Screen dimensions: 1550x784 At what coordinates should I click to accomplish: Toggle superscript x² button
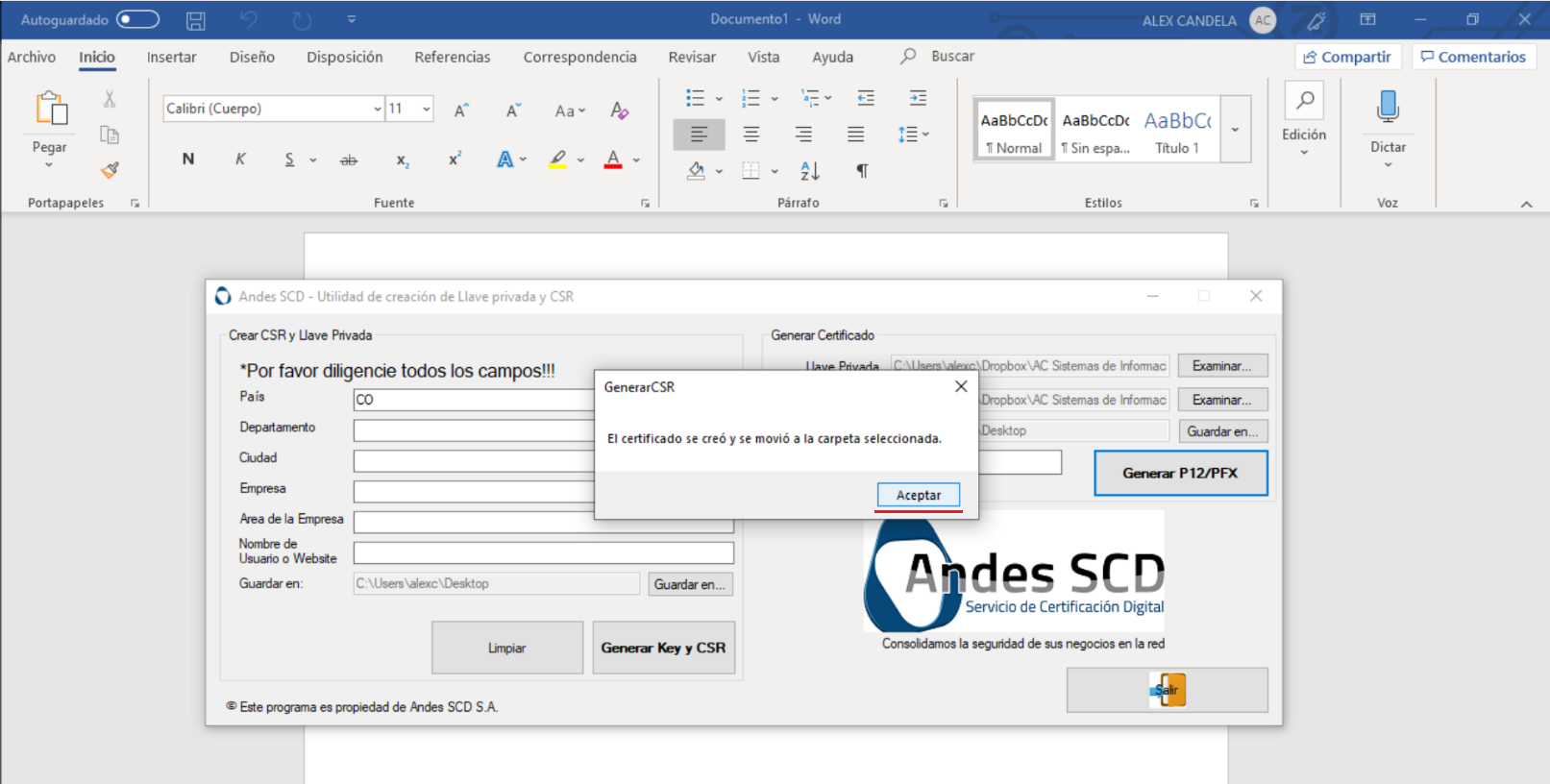tap(455, 159)
